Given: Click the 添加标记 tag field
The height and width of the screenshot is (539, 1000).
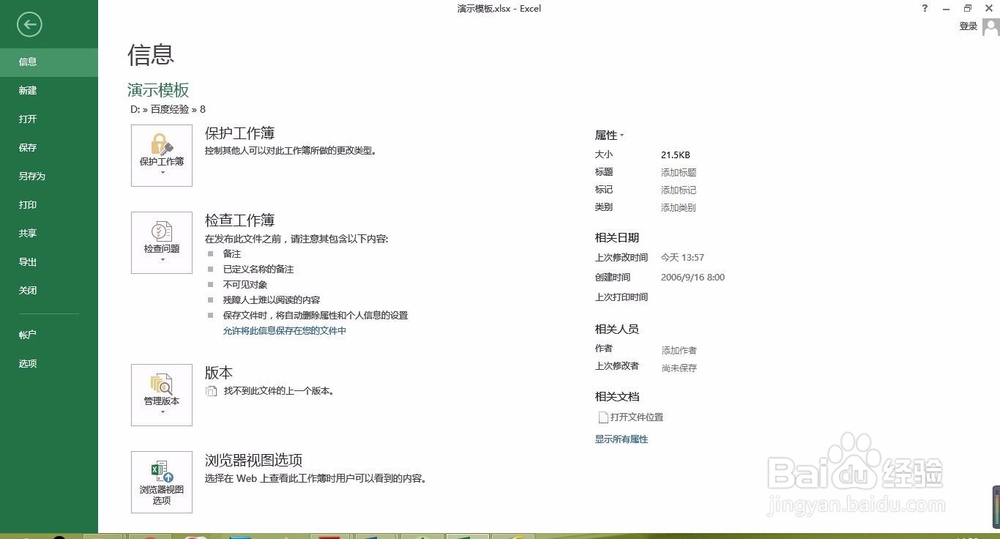Looking at the screenshot, I should coord(679,190).
